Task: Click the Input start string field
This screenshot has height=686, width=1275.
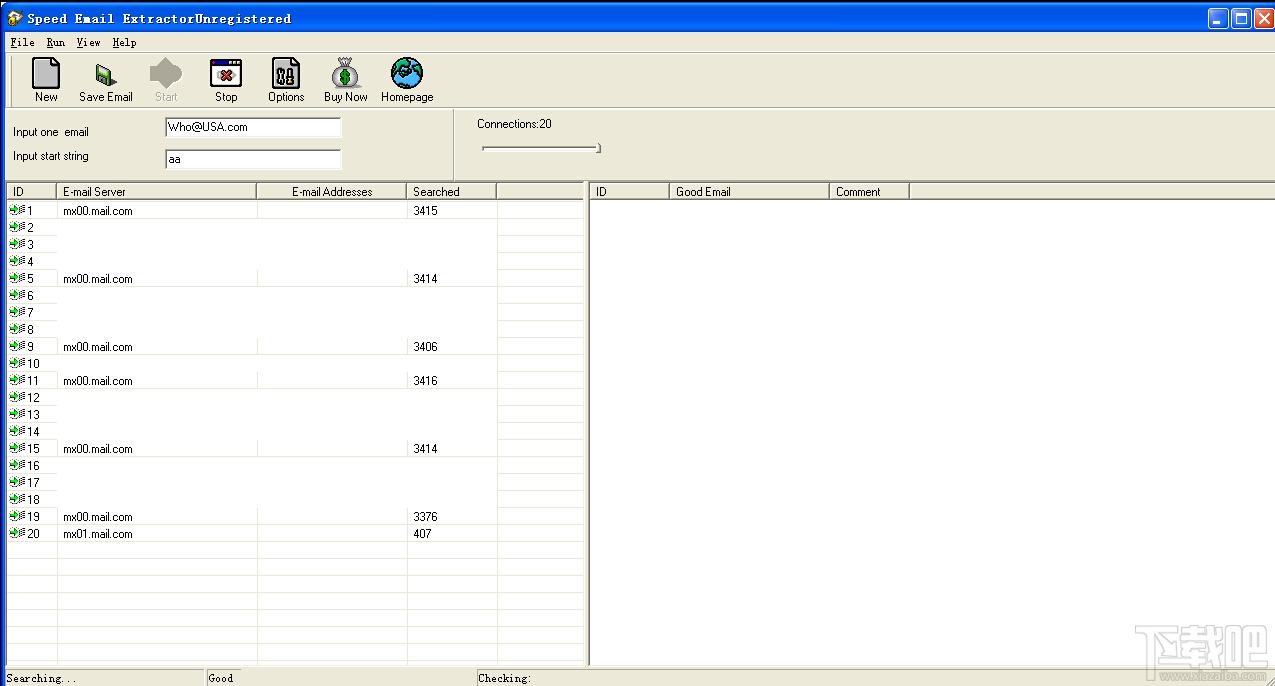Action: [253, 159]
